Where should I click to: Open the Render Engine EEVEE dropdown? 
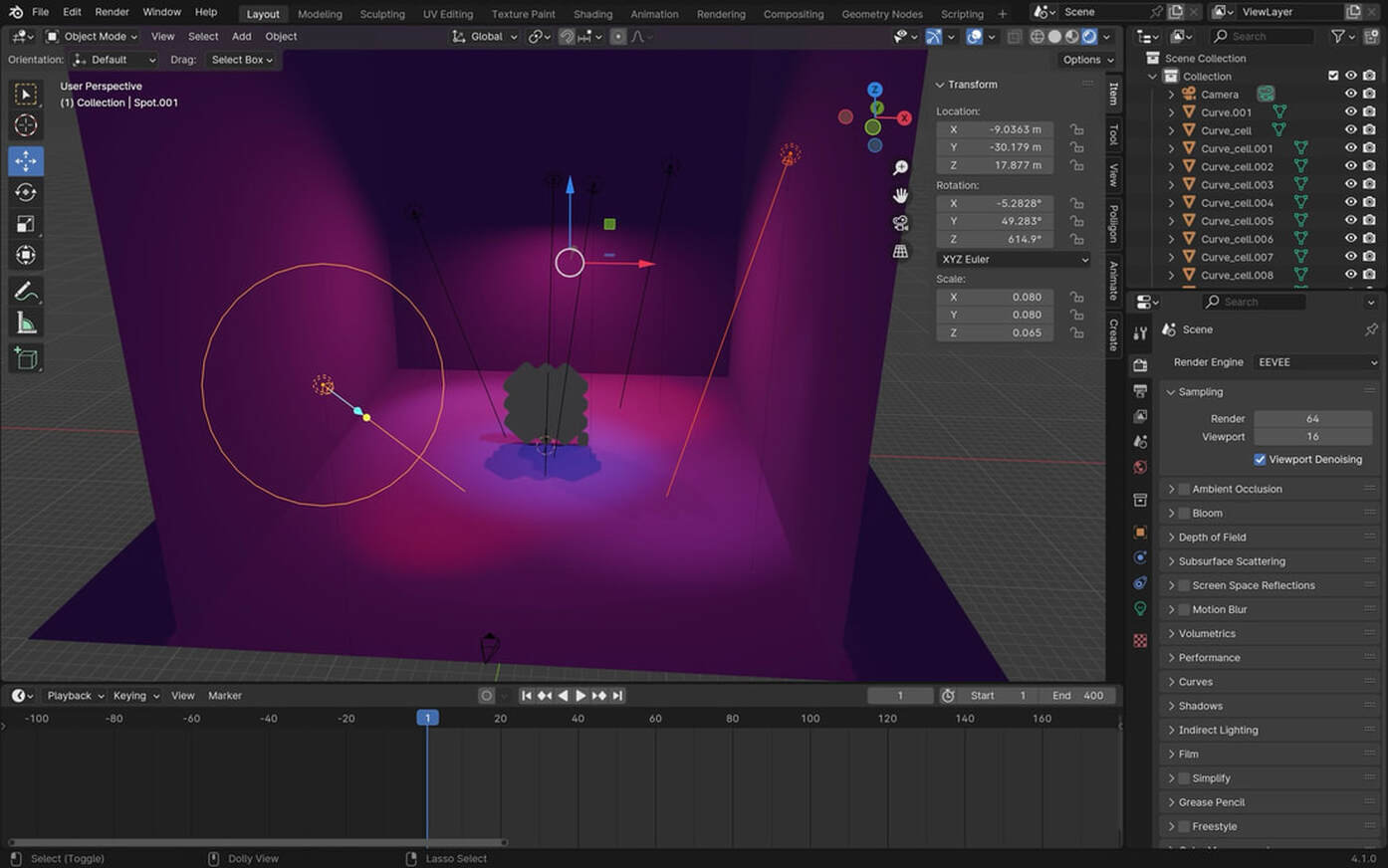[x=1317, y=362]
